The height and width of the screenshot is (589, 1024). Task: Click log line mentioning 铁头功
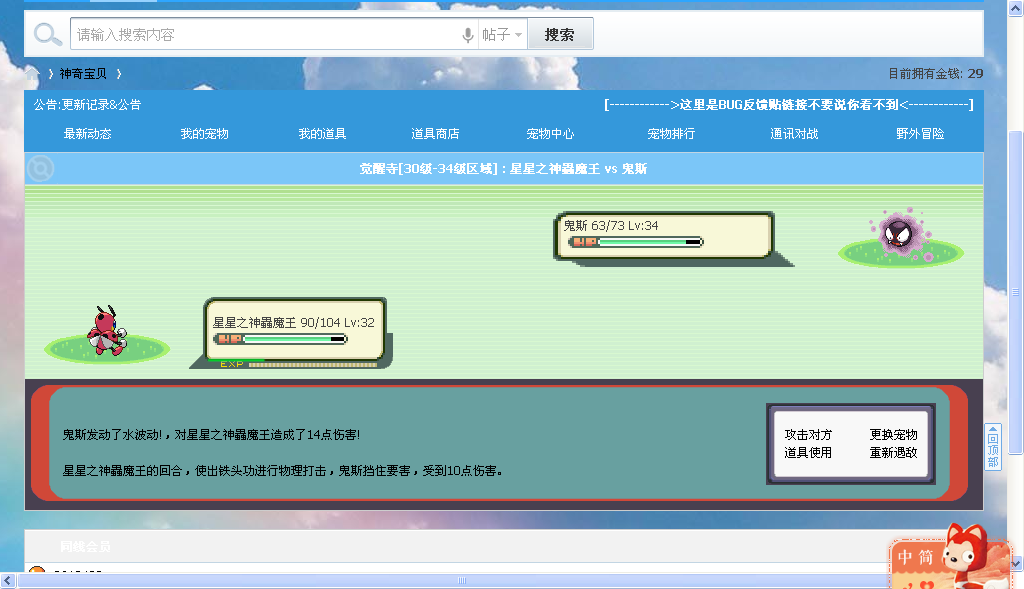pos(282,471)
